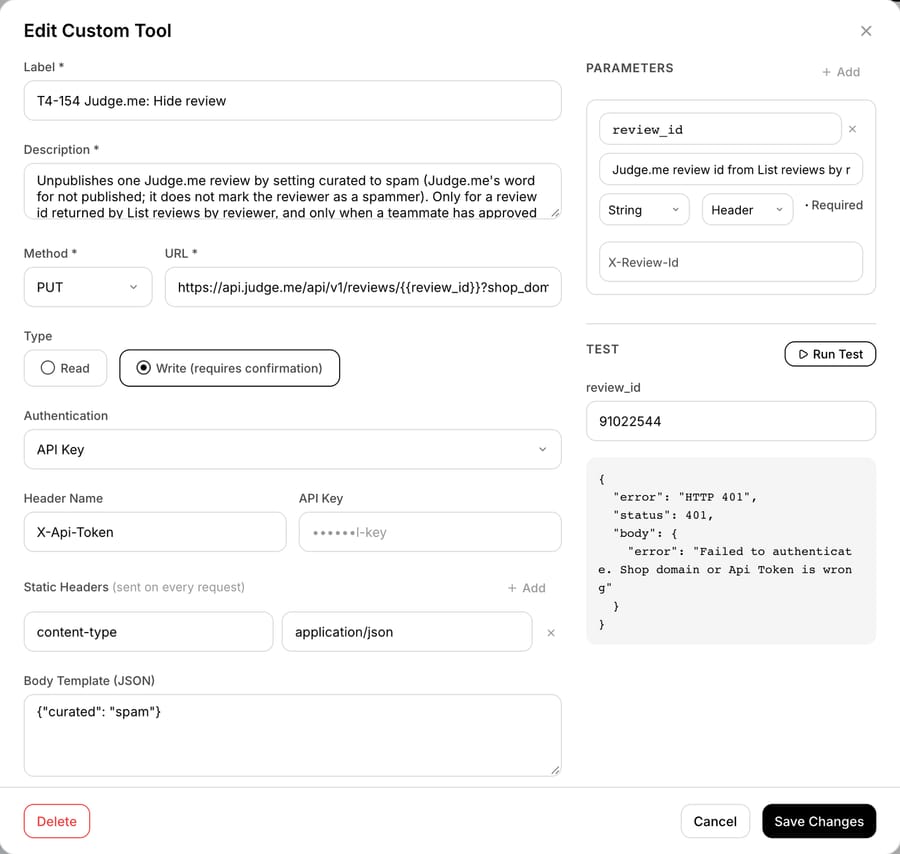
Task: Open the Method PUT dropdown
Action: point(88,287)
